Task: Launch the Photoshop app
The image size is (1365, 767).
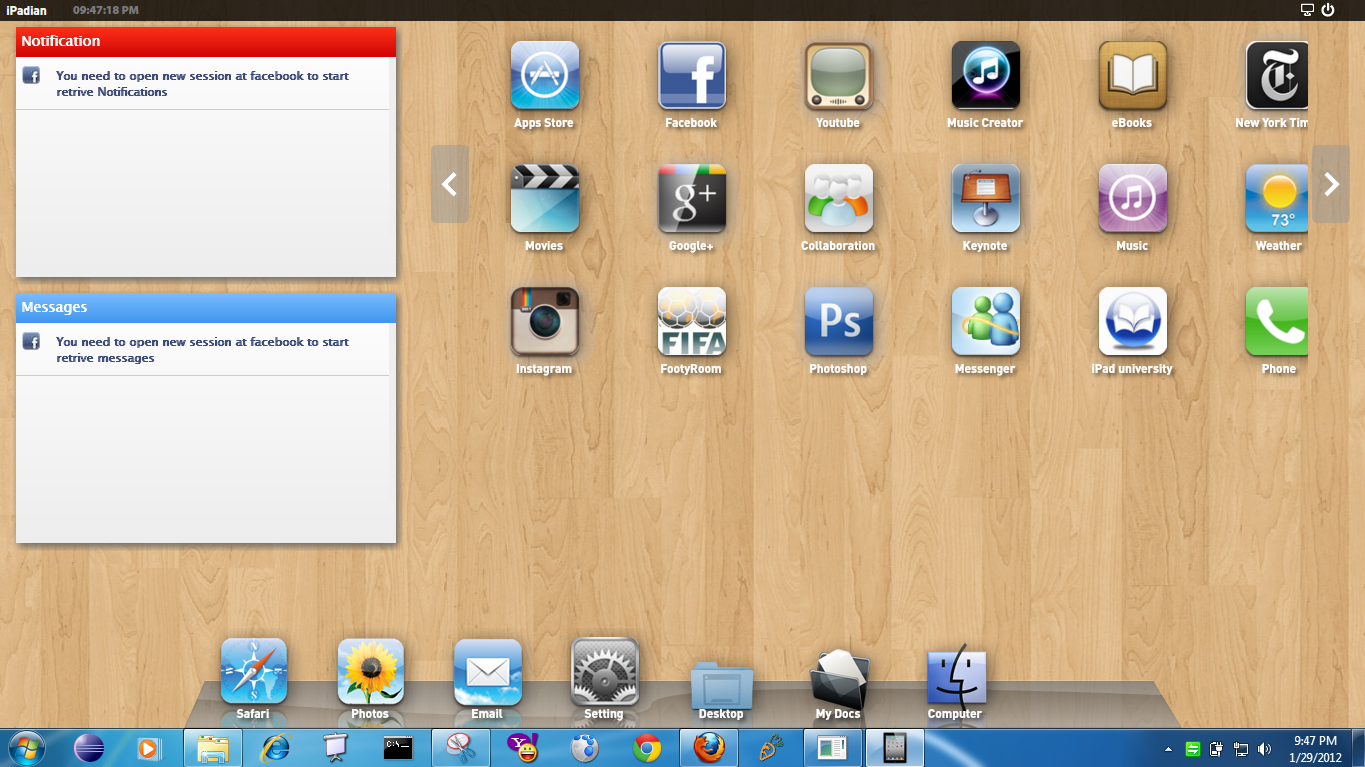Action: [839, 321]
